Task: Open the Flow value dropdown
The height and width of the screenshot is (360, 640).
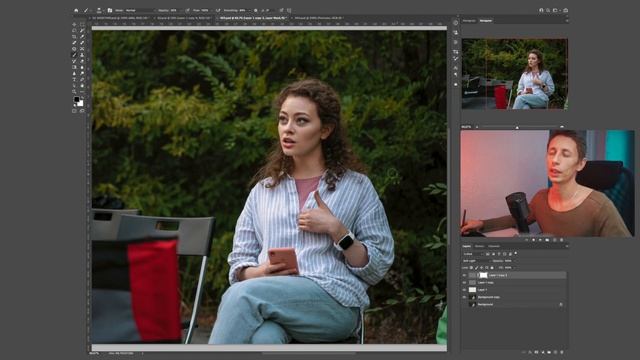Action: (x=211, y=11)
